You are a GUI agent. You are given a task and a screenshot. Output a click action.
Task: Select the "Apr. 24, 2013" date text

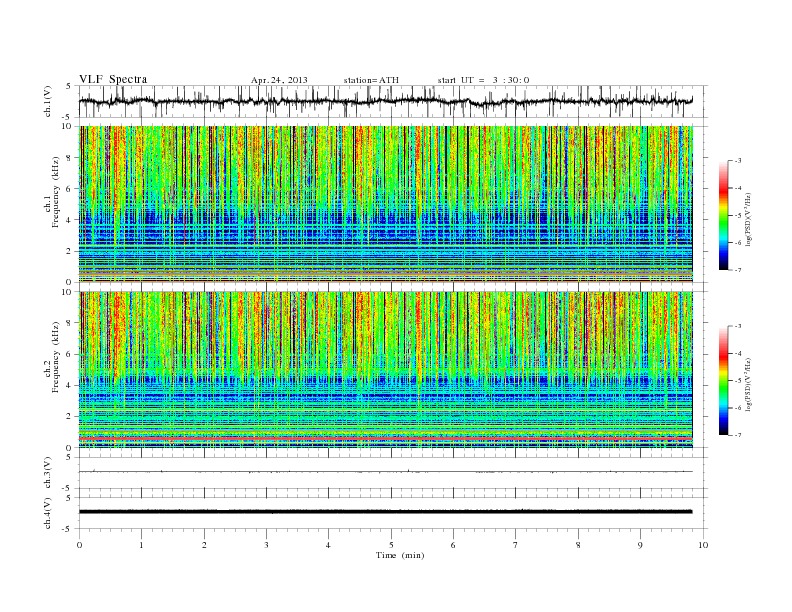(279, 80)
